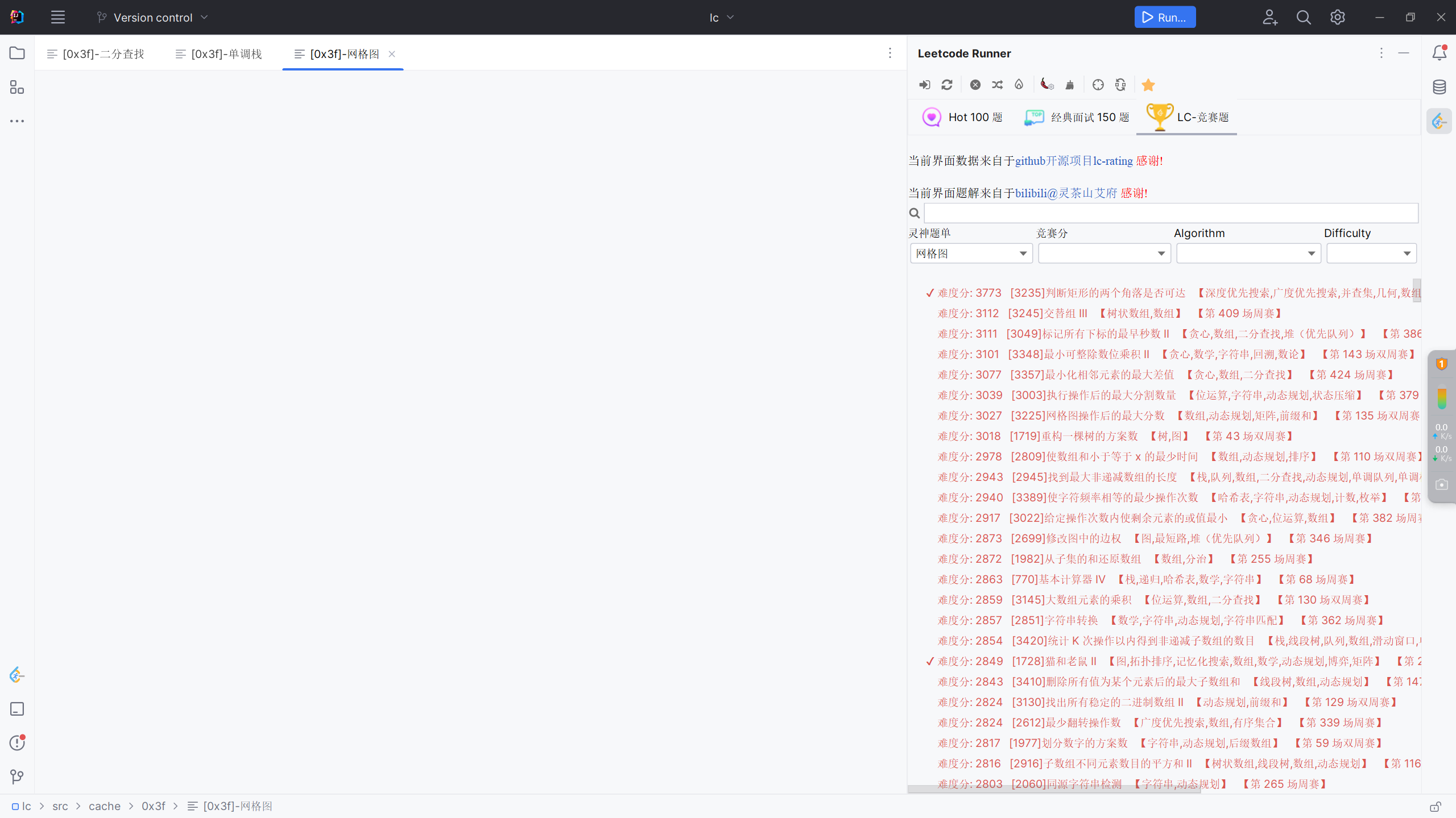Open the Database tool window icon
The width and height of the screenshot is (1456, 818).
(x=1439, y=87)
